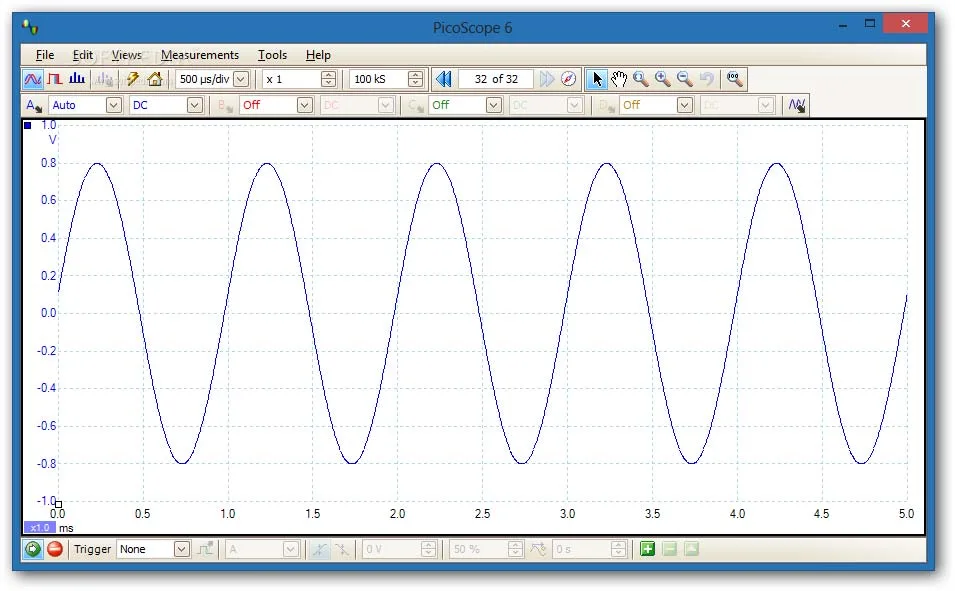Click the 32 of 32 buffer number field

(x=496, y=79)
